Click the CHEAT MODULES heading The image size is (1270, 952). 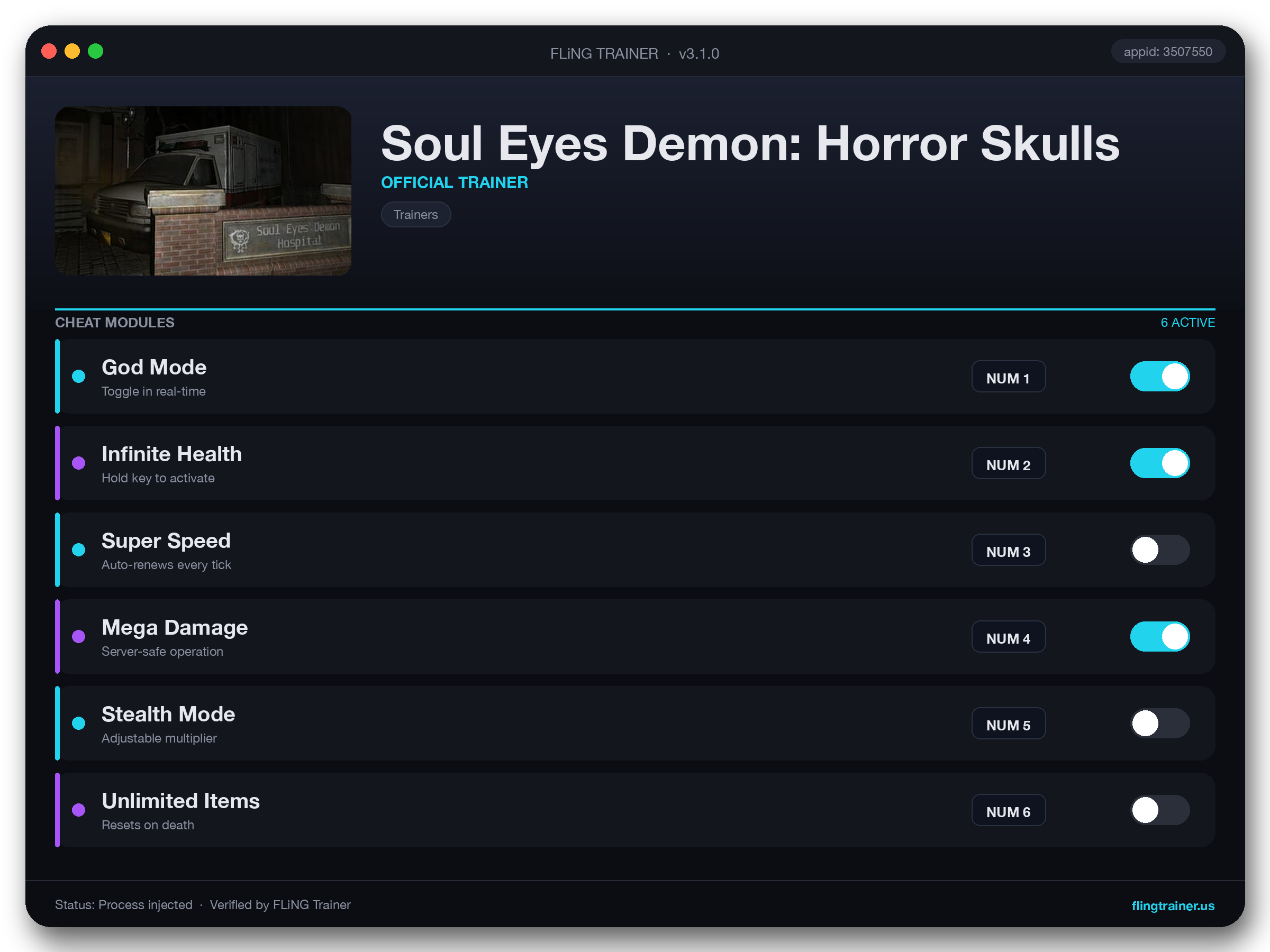coord(115,323)
